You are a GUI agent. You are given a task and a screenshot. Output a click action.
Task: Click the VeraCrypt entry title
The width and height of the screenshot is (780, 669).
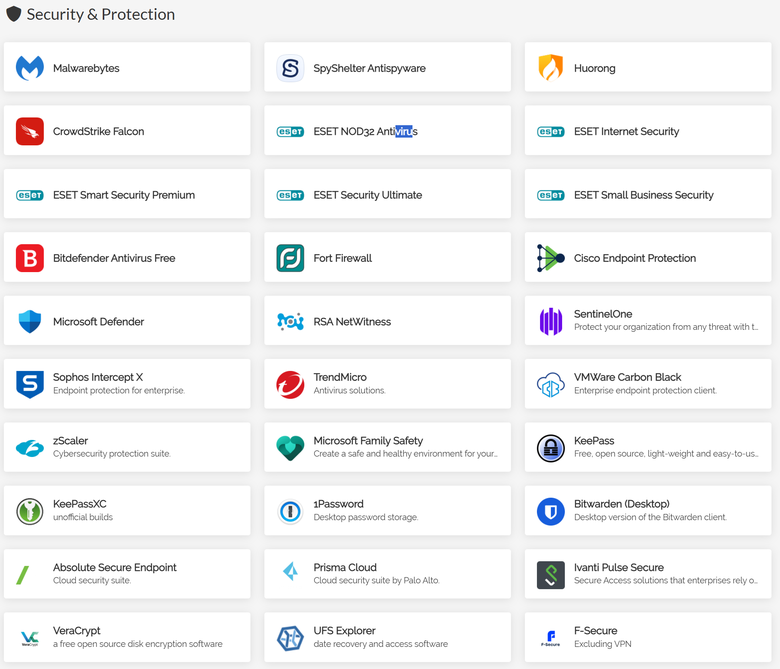[x=77, y=631]
